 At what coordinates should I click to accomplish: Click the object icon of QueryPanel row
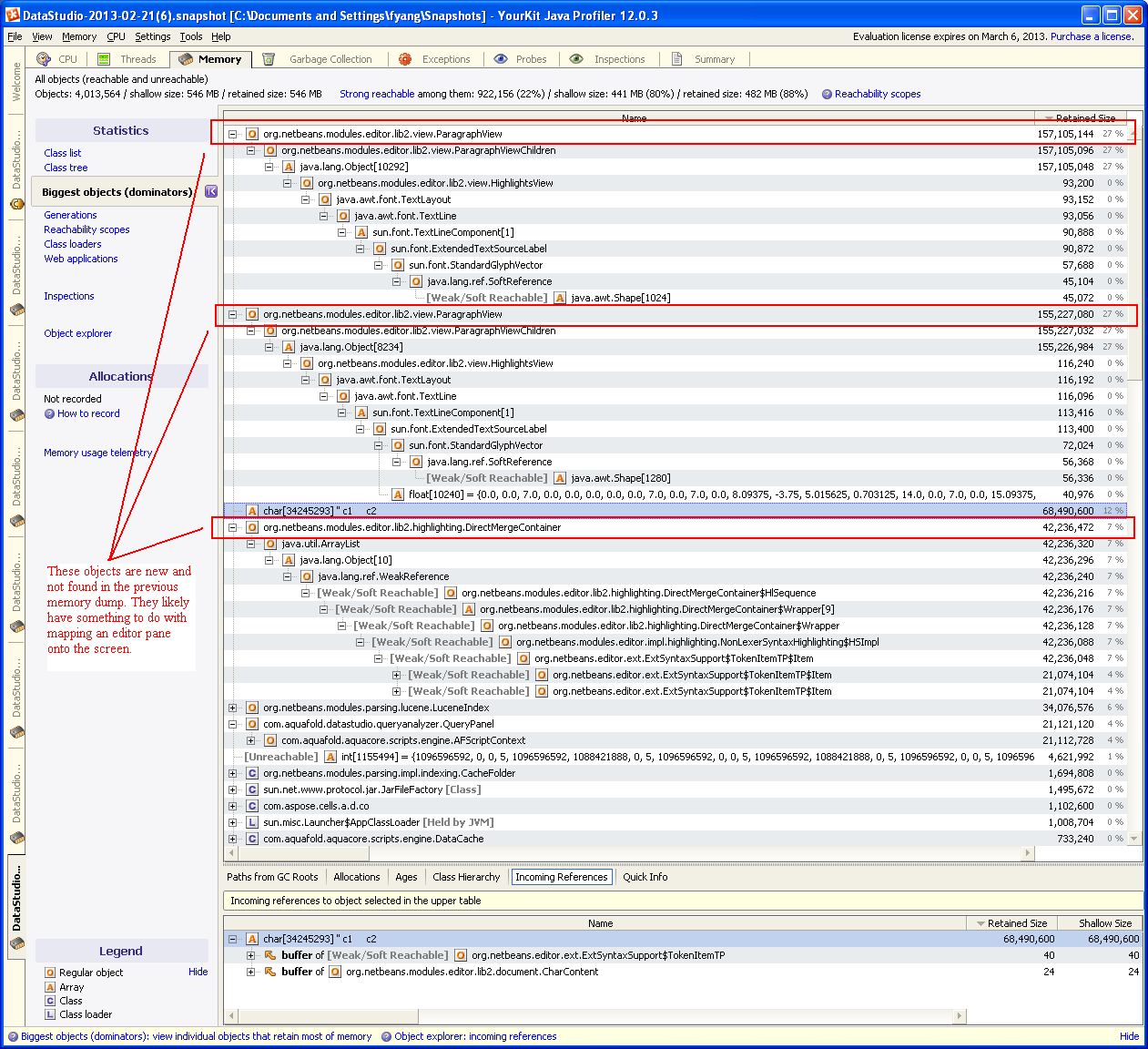pyautogui.click(x=252, y=724)
